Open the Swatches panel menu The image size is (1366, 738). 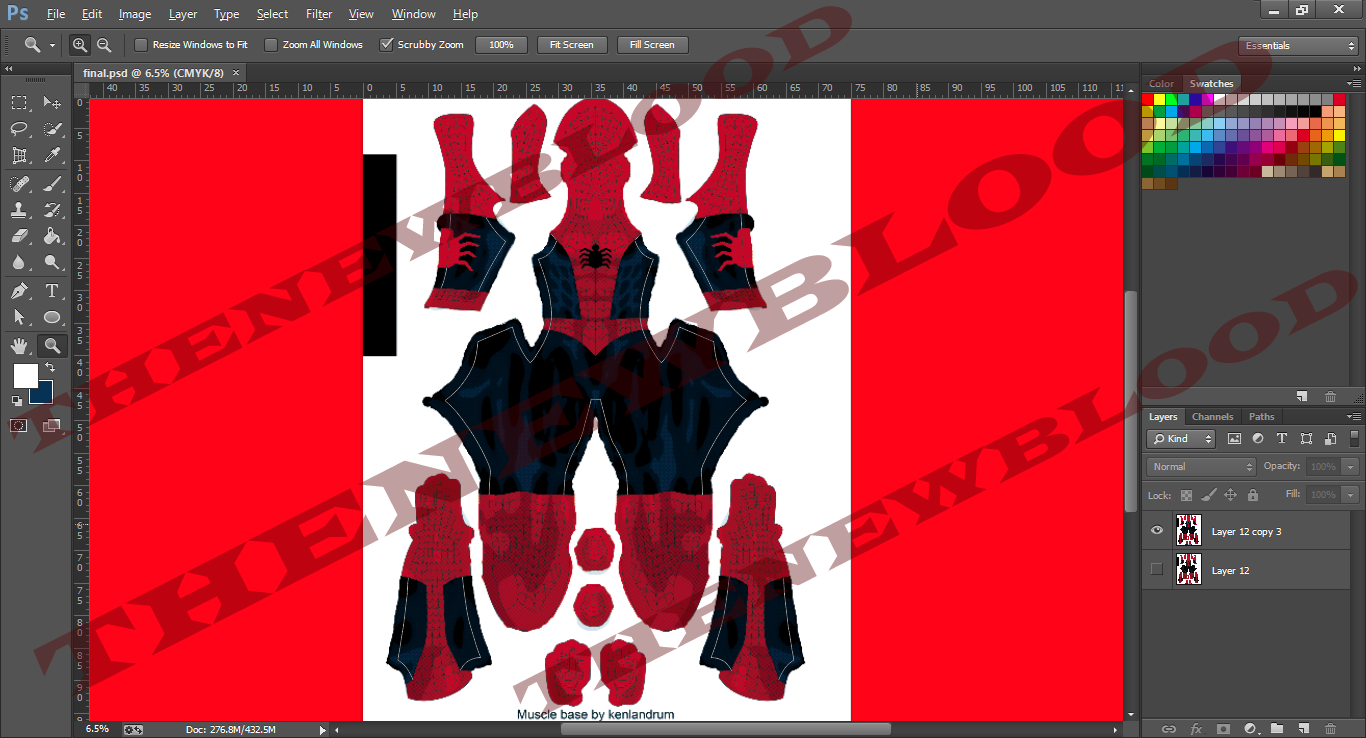(x=1354, y=83)
